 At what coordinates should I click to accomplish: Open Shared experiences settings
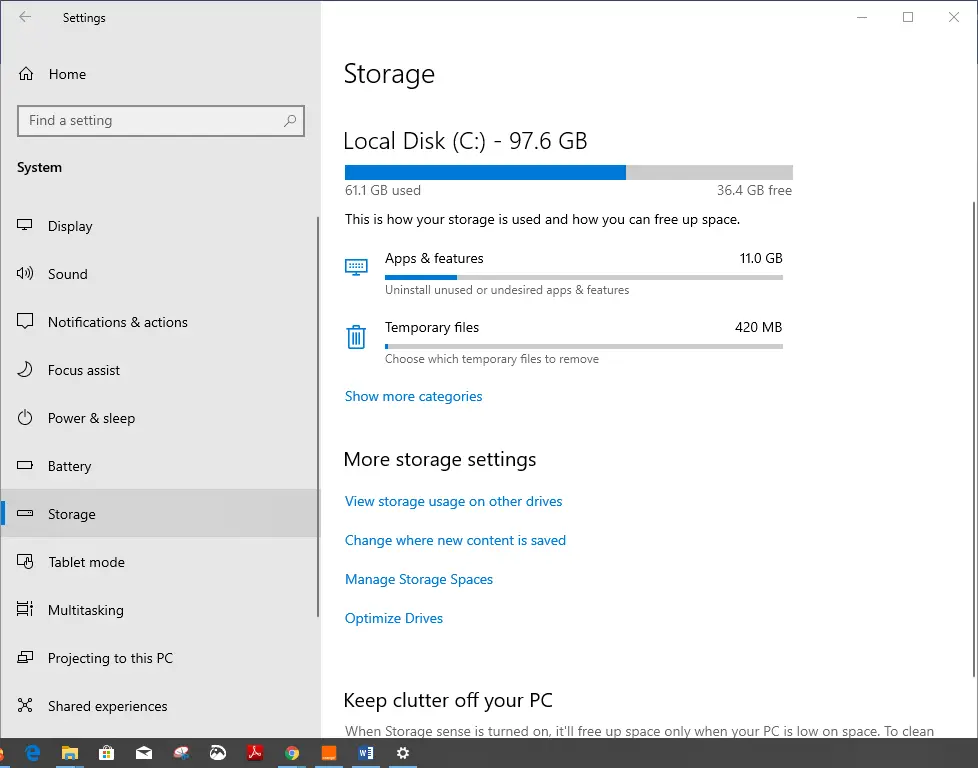click(159, 706)
